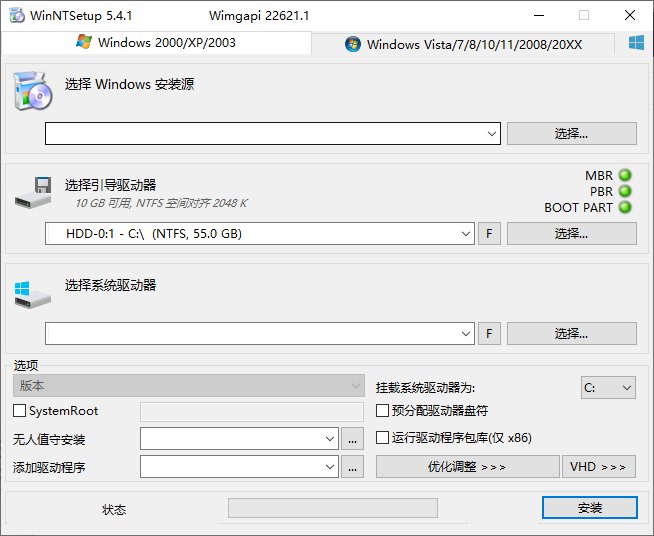
Task: Click the green MBR status indicator
Action: click(625, 175)
